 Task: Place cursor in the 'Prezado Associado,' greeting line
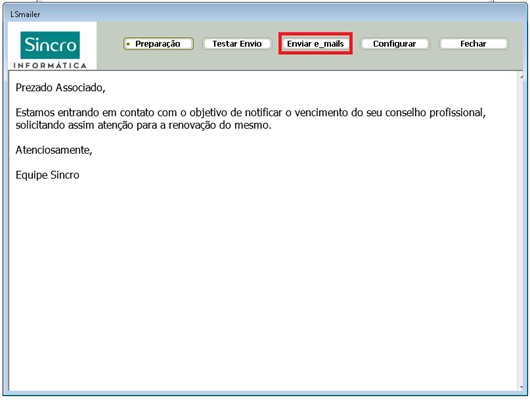61,88
